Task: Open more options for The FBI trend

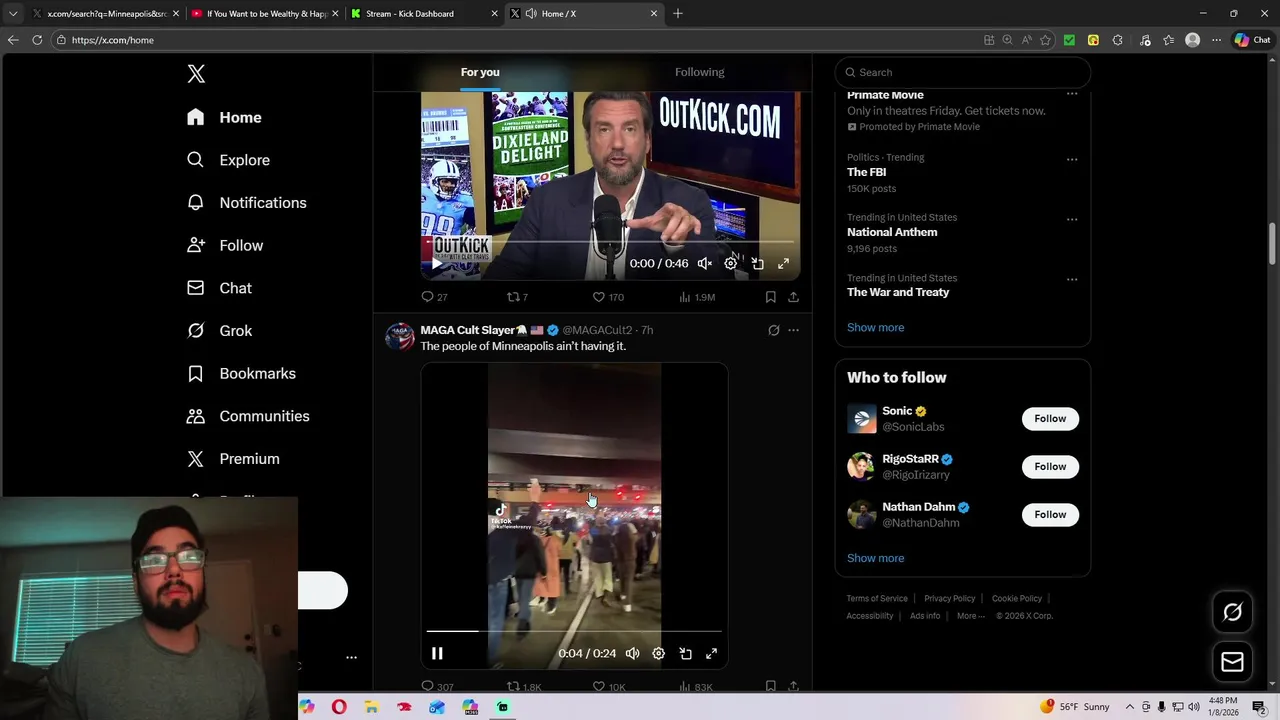Action: [x=1072, y=159]
